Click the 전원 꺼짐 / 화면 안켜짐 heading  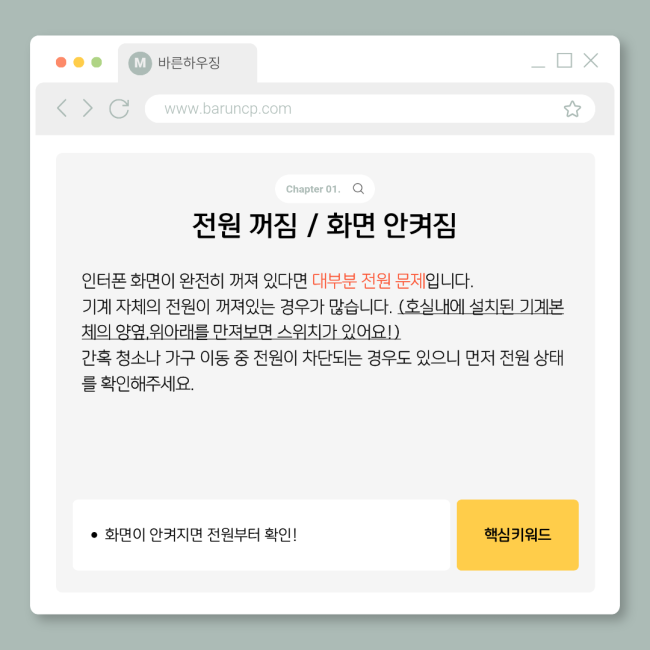point(325,225)
